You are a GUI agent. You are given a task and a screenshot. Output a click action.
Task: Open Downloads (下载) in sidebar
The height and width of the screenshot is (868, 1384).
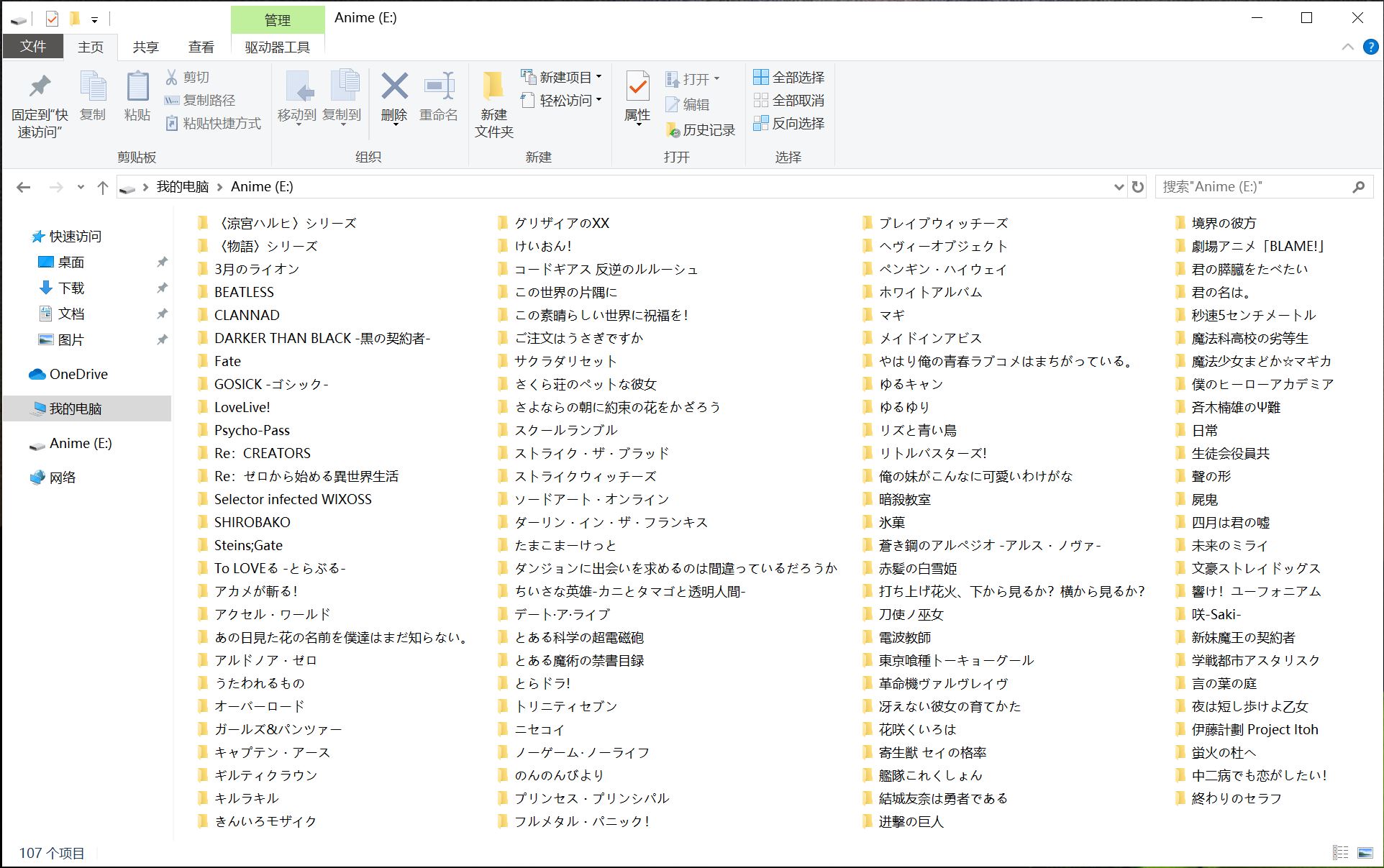[61, 288]
